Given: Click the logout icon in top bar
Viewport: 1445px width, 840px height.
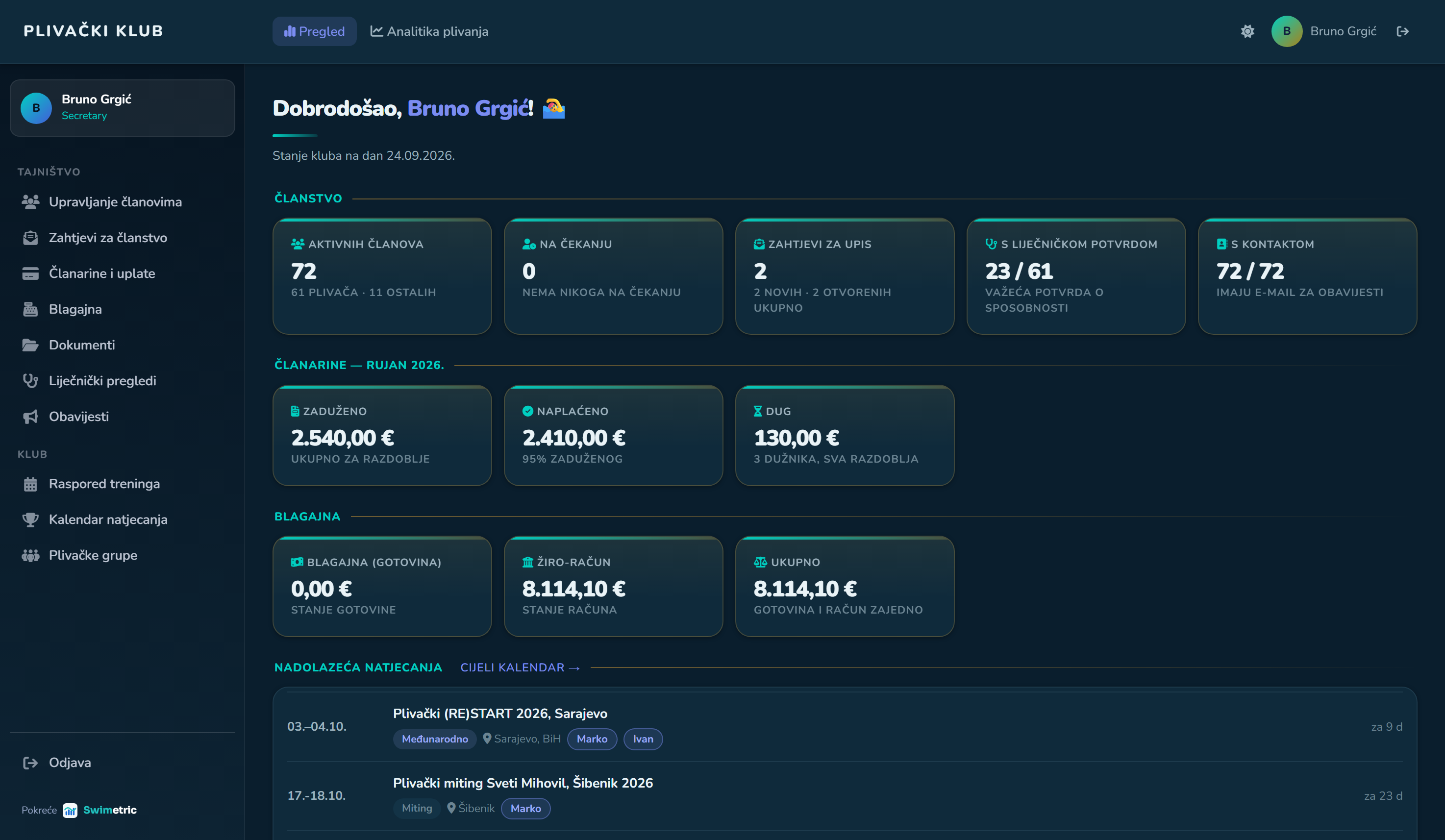Looking at the screenshot, I should coord(1402,31).
